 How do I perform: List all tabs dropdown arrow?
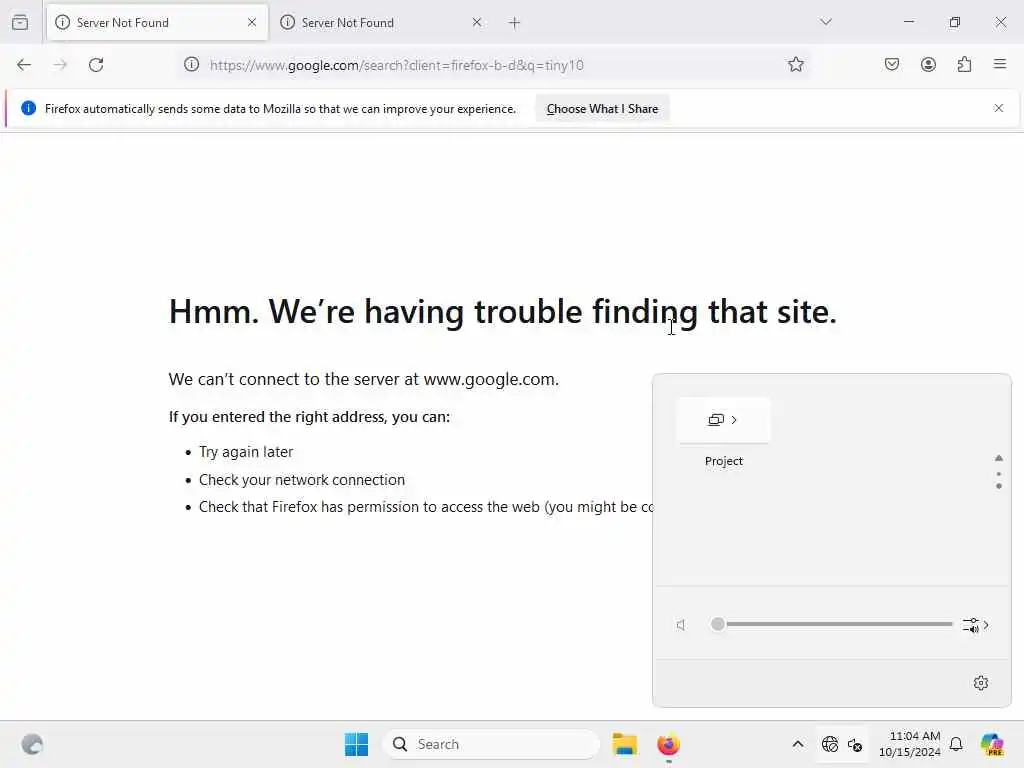pyautogui.click(x=826, y=22)
